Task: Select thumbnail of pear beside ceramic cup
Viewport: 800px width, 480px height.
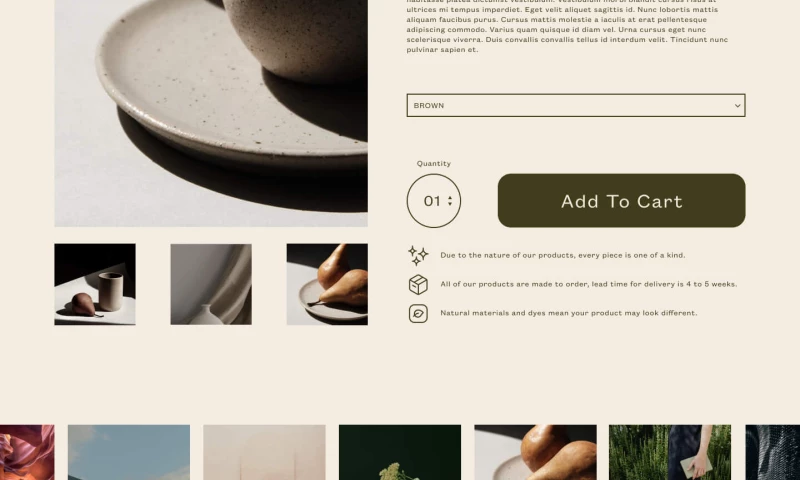Action: pyautogui.click(x=95, y=284)
